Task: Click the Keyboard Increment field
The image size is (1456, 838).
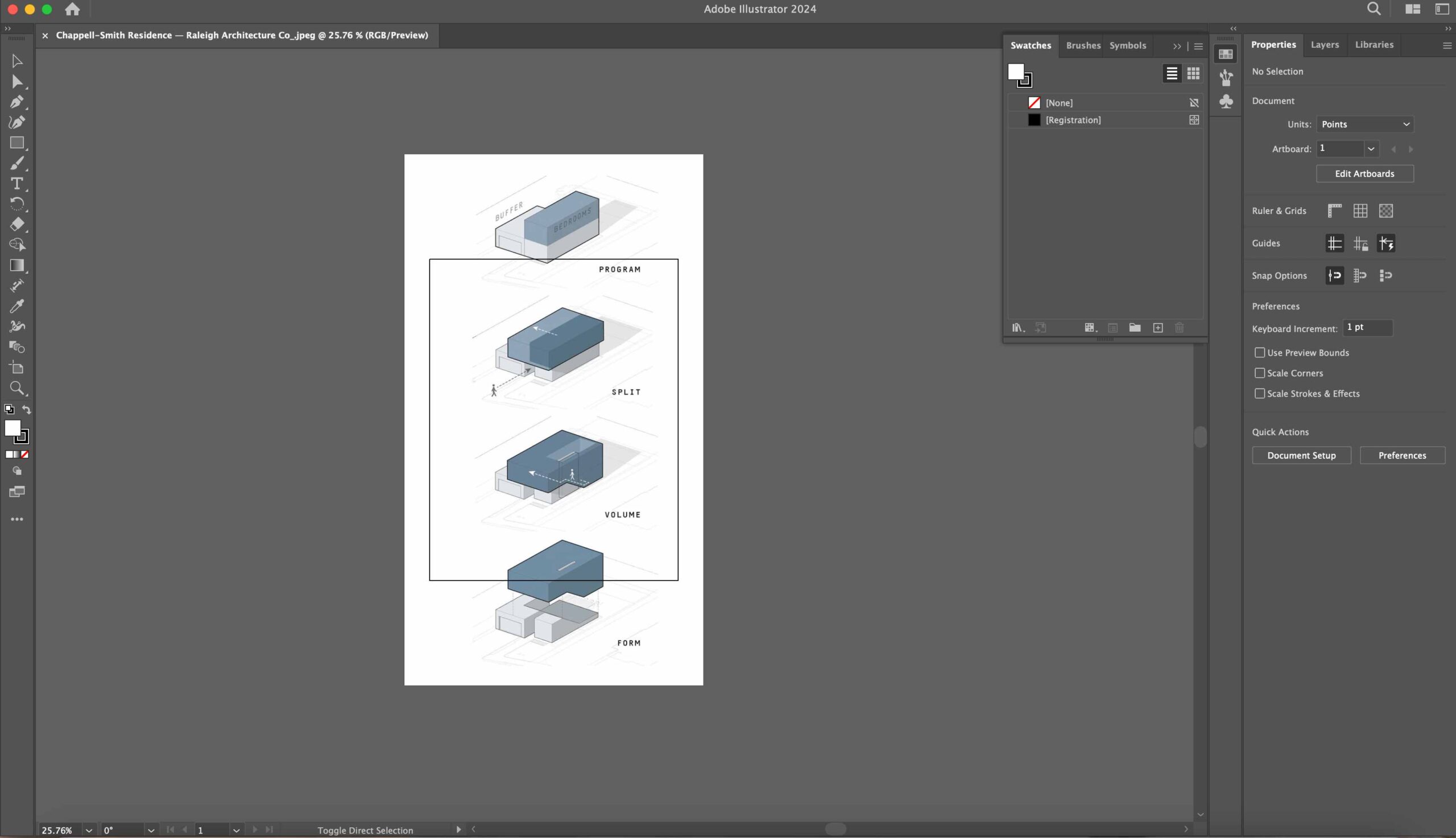Action: tap(1367, 328)
